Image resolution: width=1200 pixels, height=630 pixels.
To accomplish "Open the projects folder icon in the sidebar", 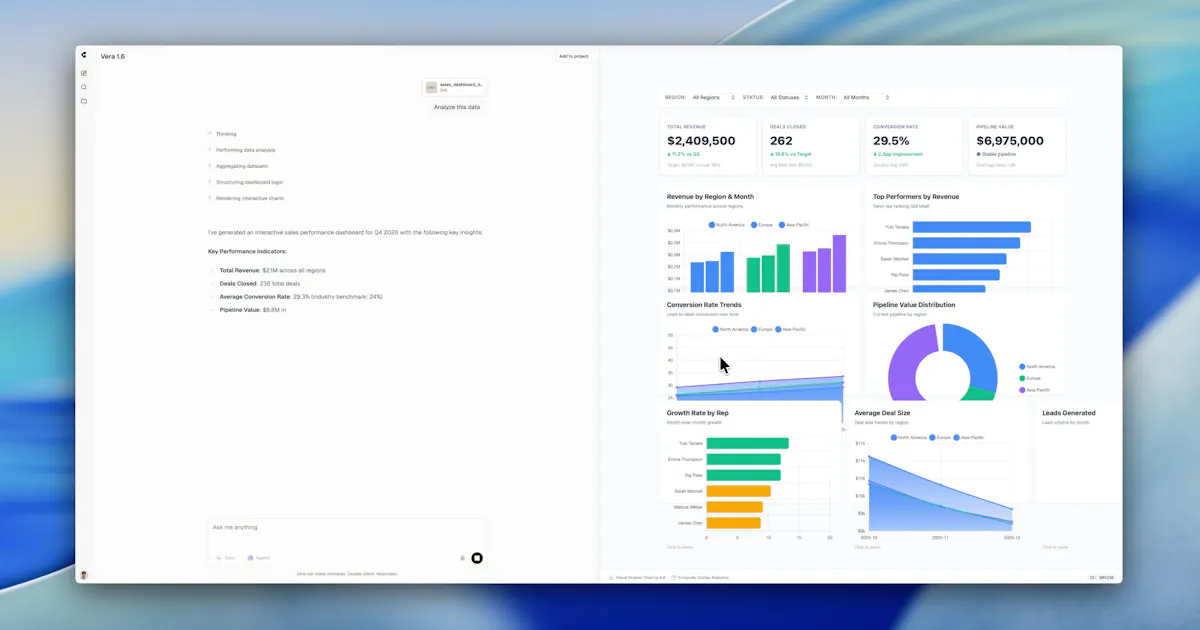I will [x=84, y=101].
